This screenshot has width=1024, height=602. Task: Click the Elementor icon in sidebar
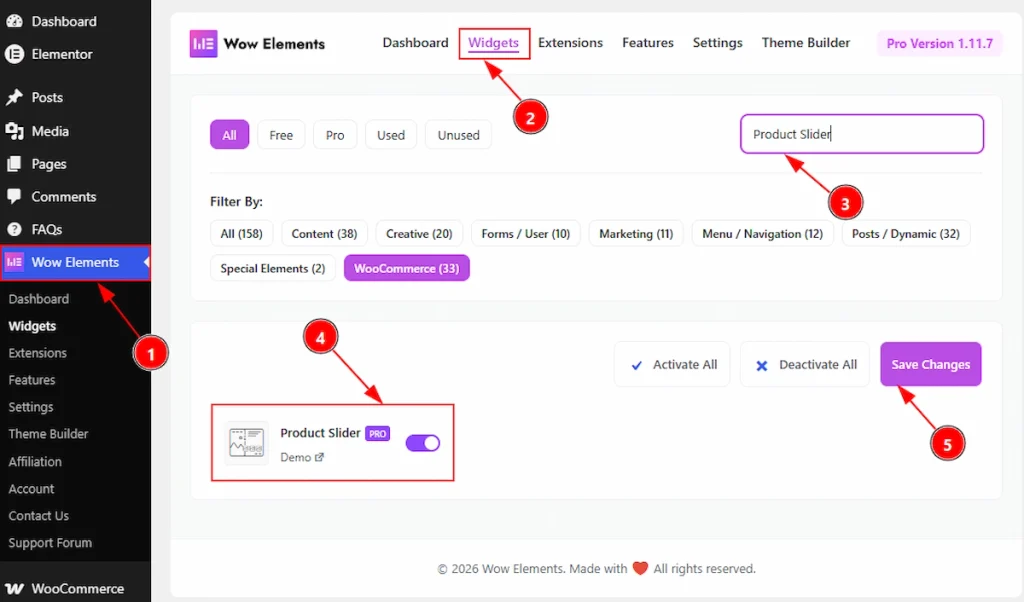[14, 54]
